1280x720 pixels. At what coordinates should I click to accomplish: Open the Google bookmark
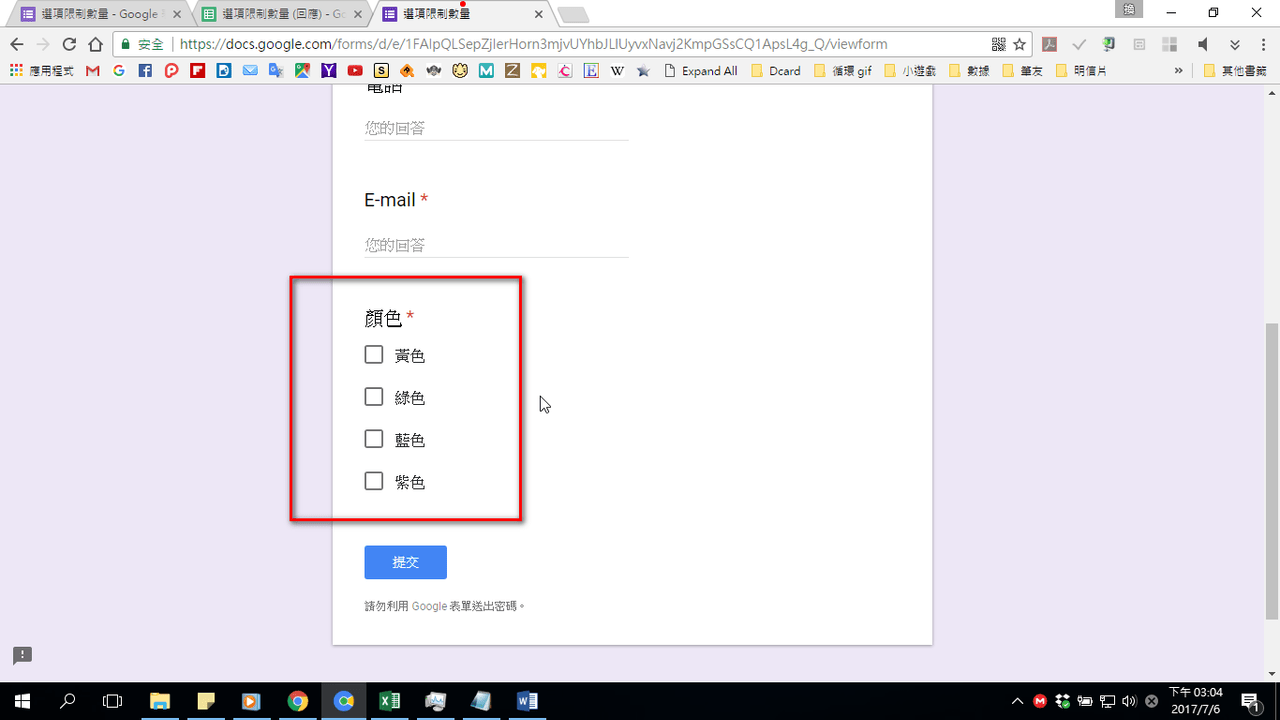point(119,71)
